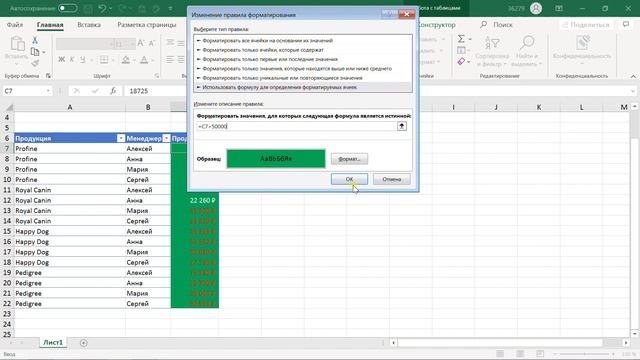Image resolution: width=640 pixels, height=360 pixels.
Task: Switch to the Главная tab
Action: pyautogui.click(x=50, y=25)
